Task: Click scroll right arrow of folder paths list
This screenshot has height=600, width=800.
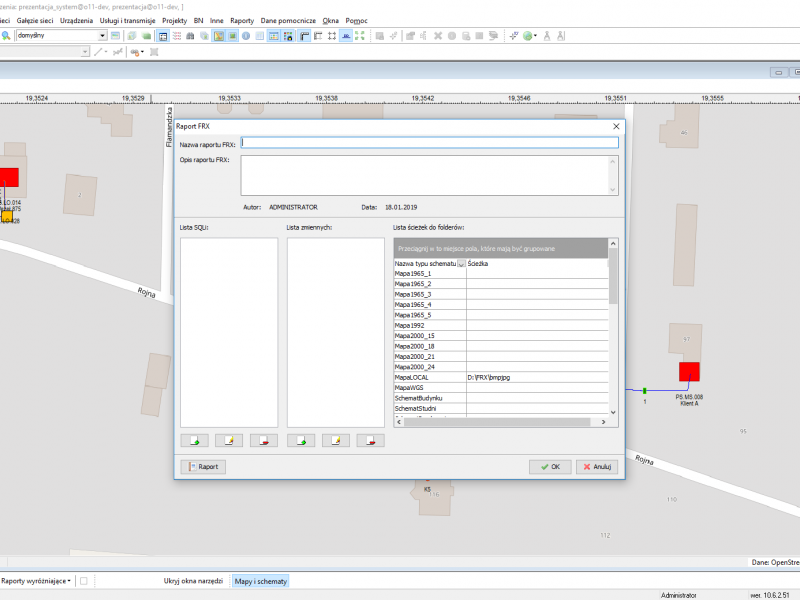Action: [604, 422]
